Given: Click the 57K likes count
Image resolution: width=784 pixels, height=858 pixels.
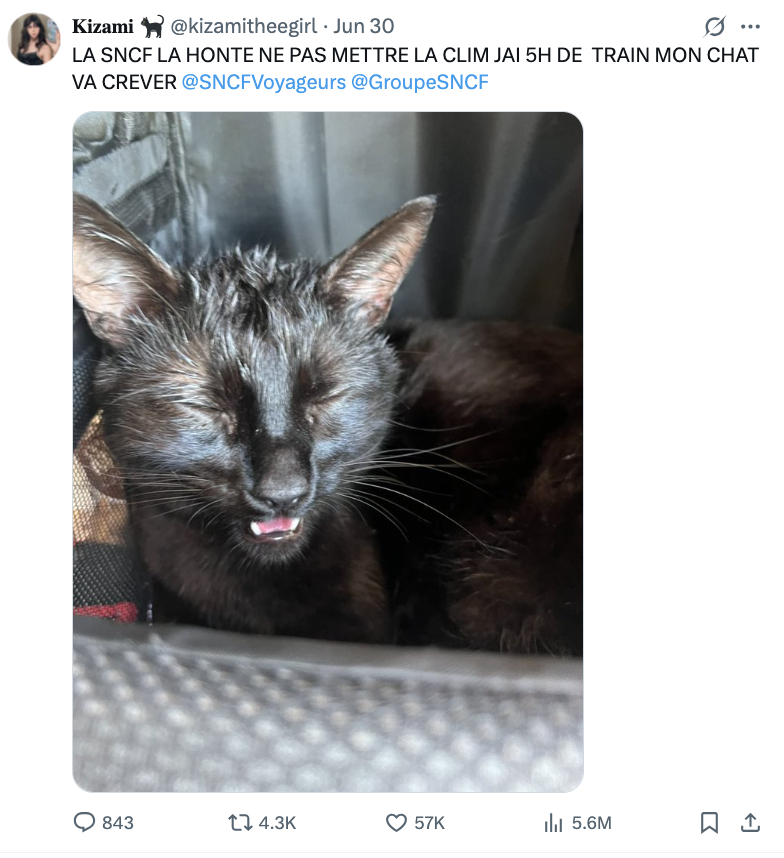Looking at the screenshot, I should pos(429,823).
